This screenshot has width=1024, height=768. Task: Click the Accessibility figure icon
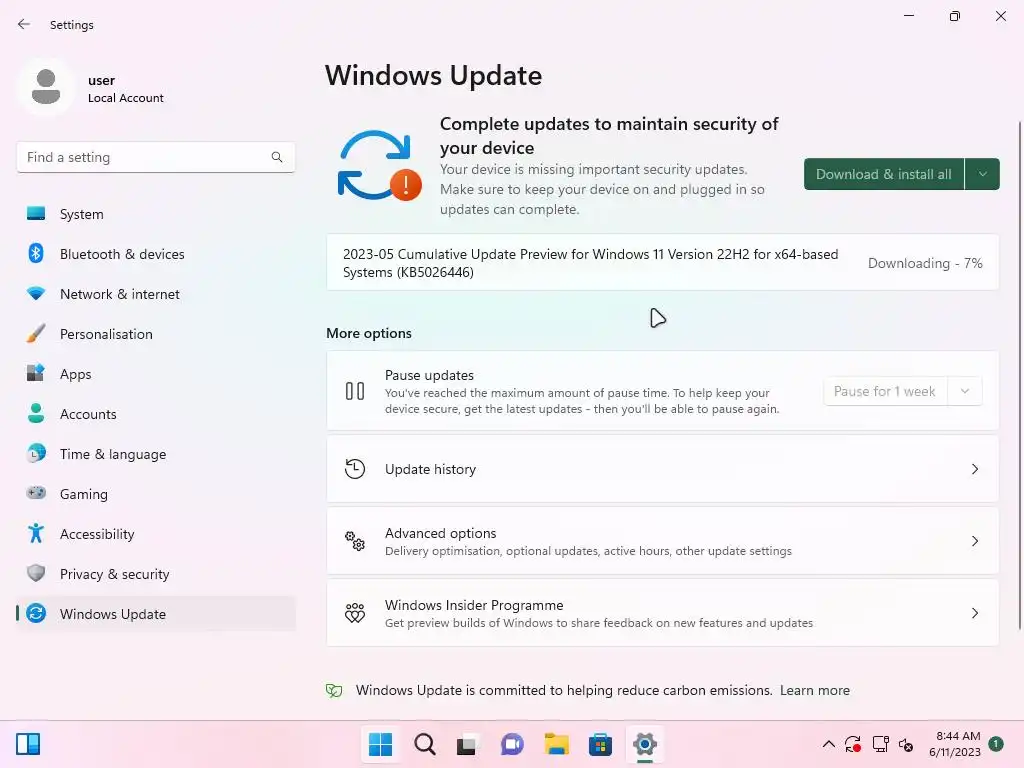coord(36,534)
